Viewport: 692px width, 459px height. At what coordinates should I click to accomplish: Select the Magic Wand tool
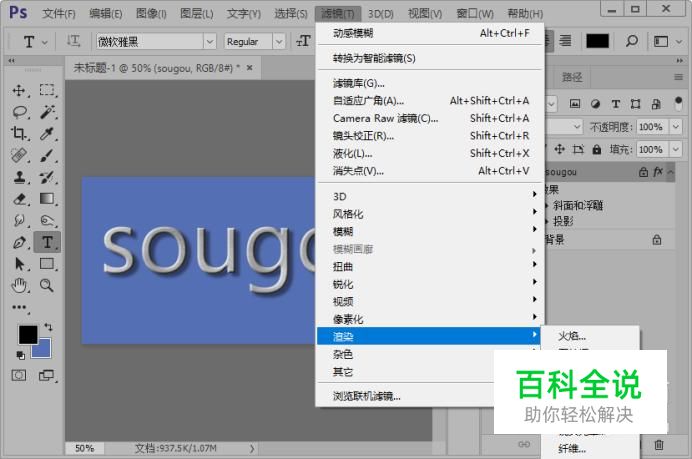pos(47,112)
